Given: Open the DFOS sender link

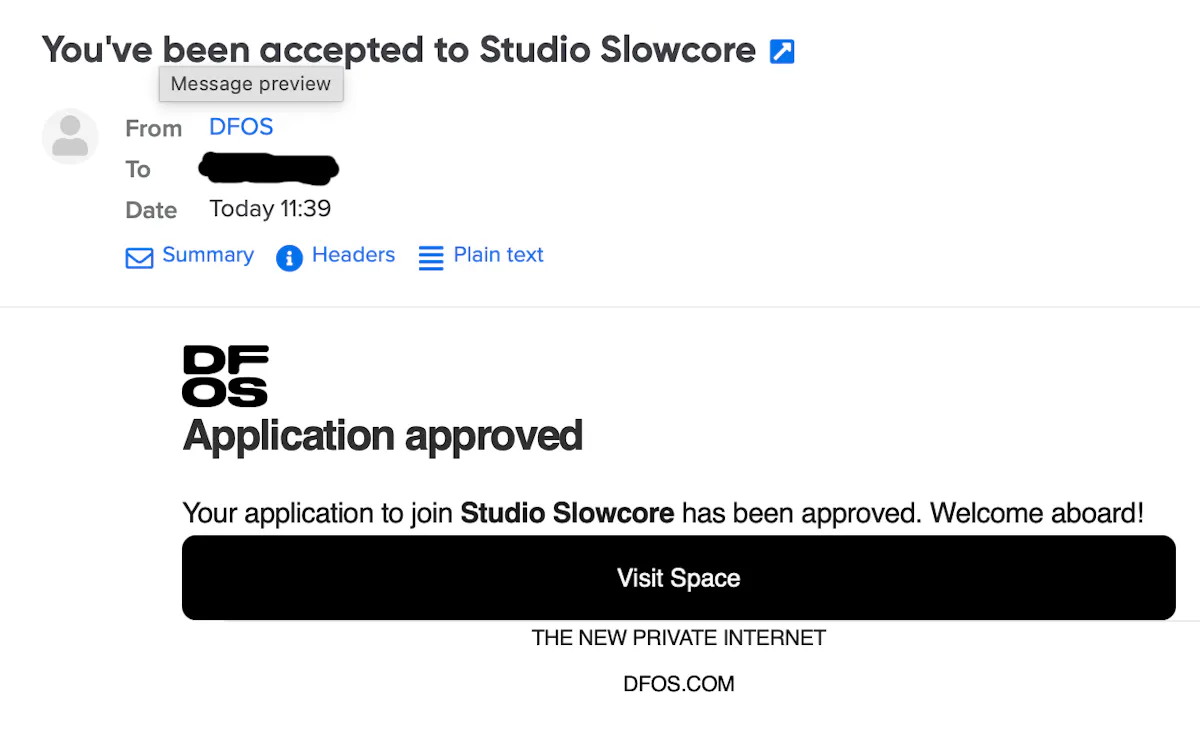Looking at the screenshot, I should click(x=241, y=127).
